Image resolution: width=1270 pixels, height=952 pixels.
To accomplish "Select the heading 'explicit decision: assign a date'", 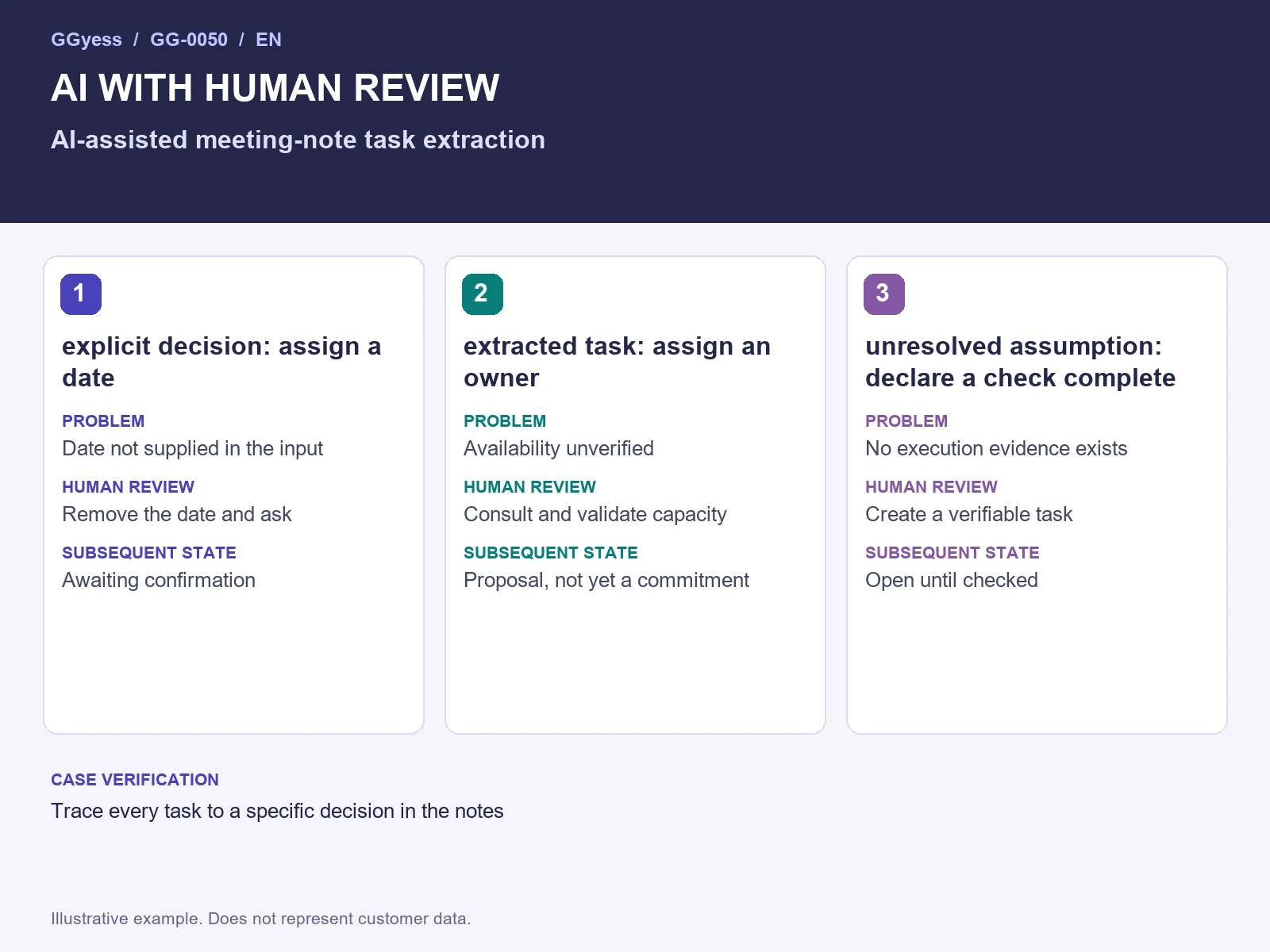I will pos(221,362).
